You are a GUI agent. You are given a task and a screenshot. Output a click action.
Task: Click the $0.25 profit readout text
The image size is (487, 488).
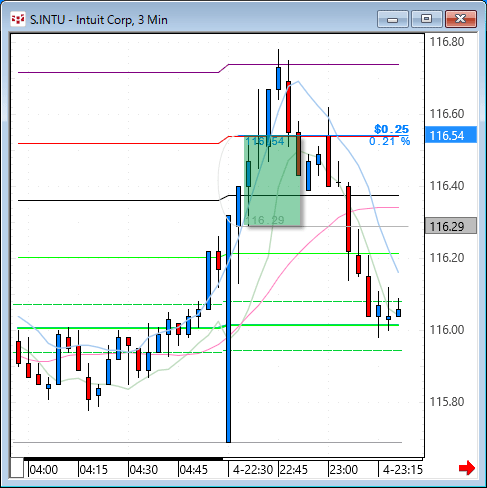(391, 129)
